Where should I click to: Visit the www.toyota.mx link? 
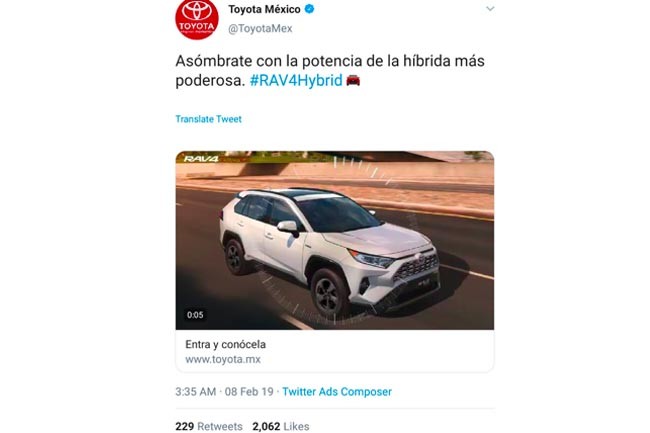coord(223,360)
